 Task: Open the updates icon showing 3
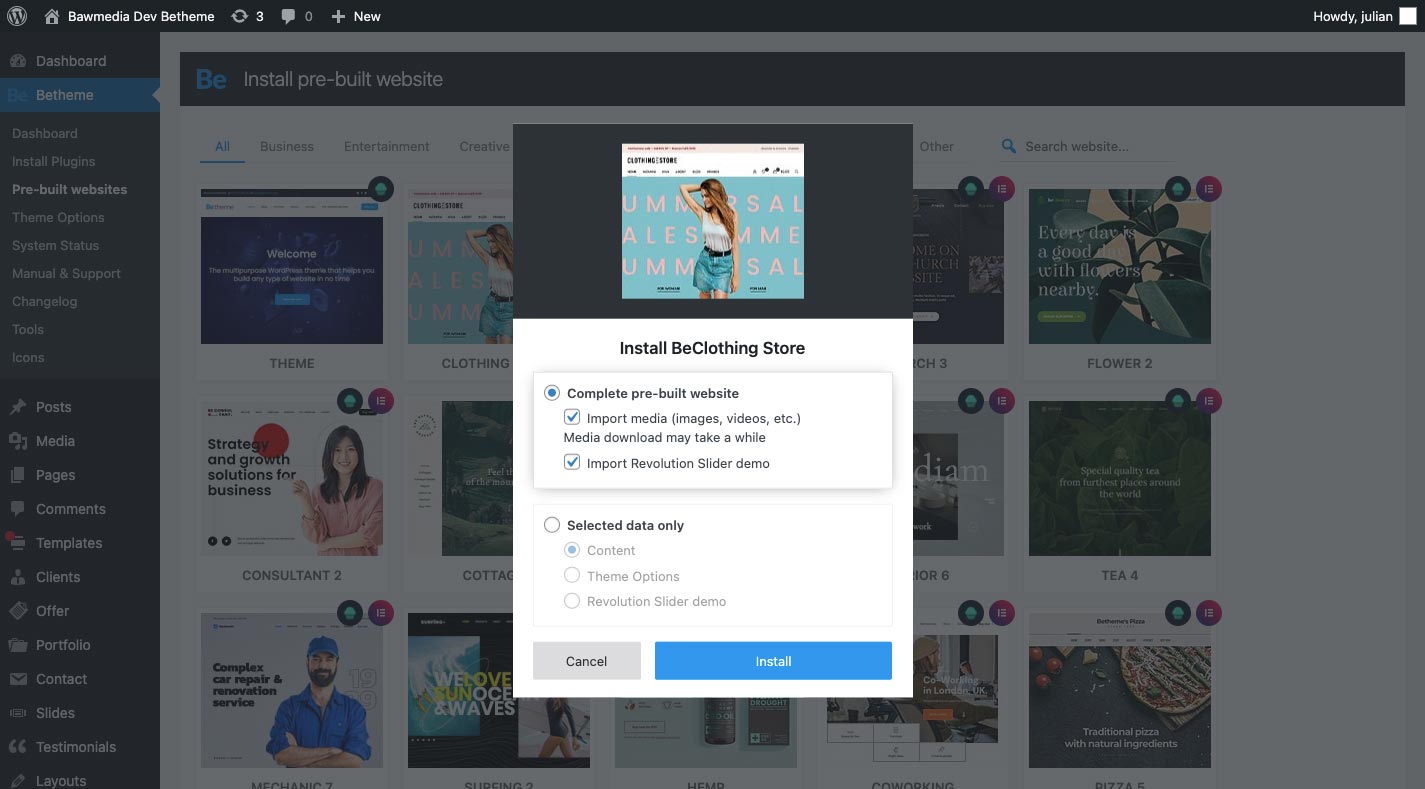click(x=247, y=16)
